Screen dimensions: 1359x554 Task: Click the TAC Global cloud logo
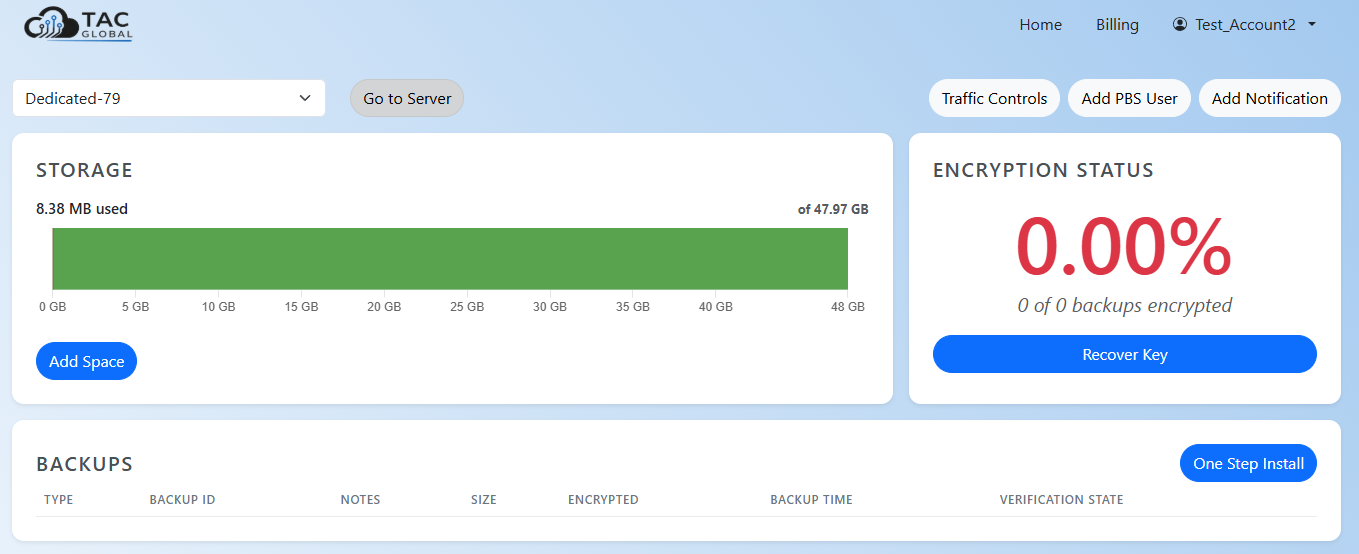(78, 24)
